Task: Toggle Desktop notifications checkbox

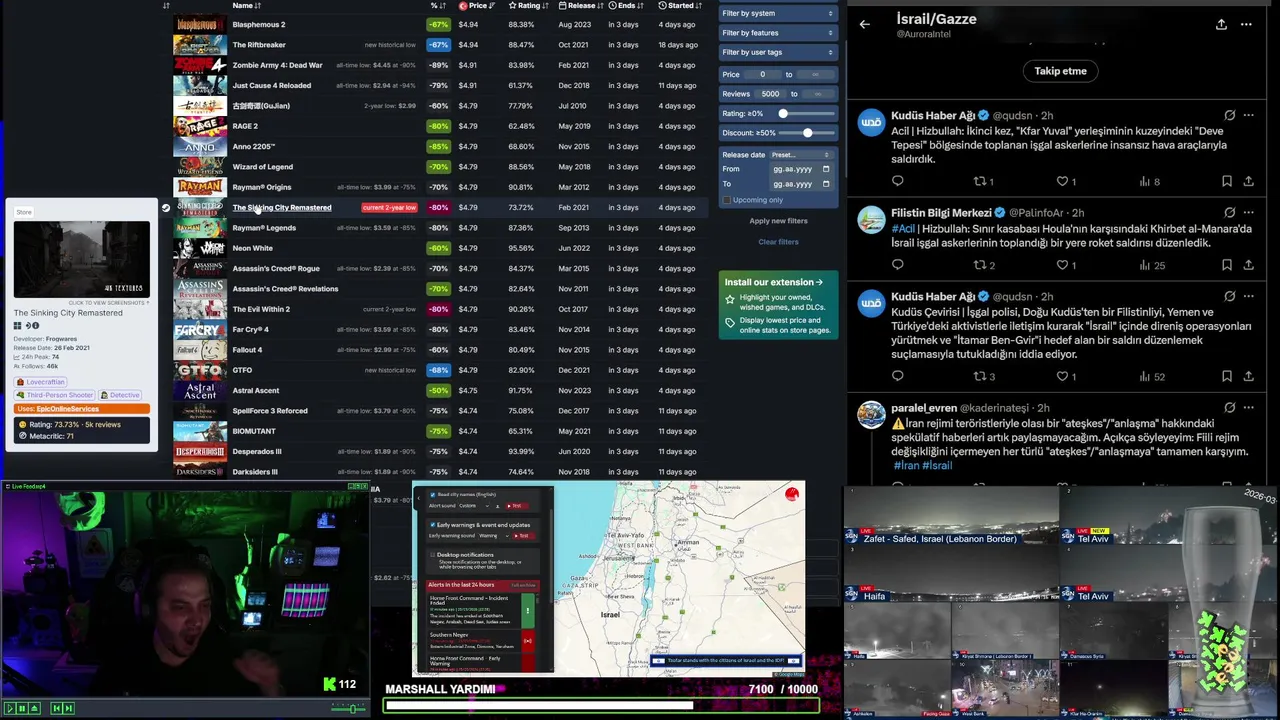Action: click(x=433, y=554)
